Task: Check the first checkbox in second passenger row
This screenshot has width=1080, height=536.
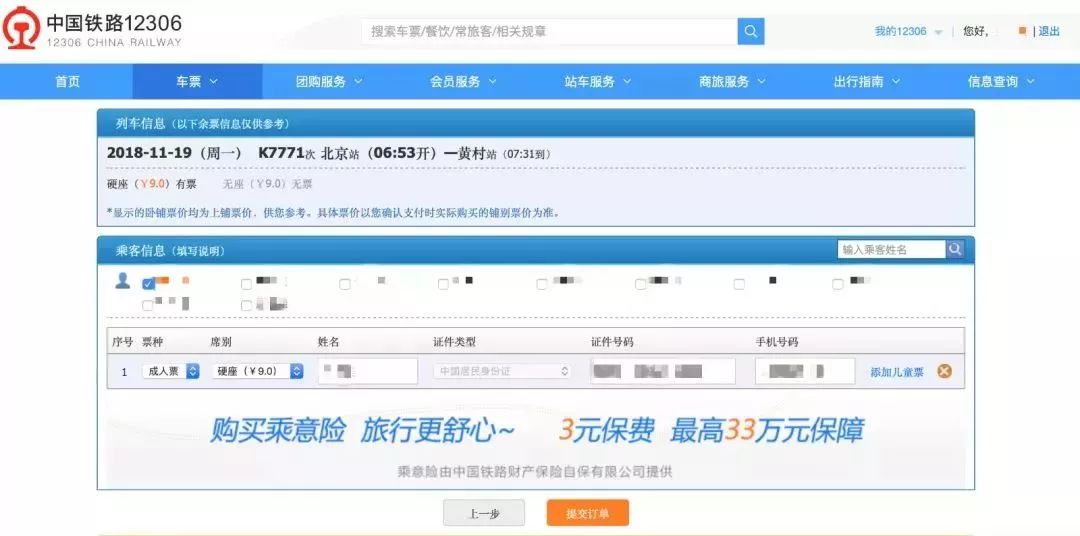Action: [148, 305]
